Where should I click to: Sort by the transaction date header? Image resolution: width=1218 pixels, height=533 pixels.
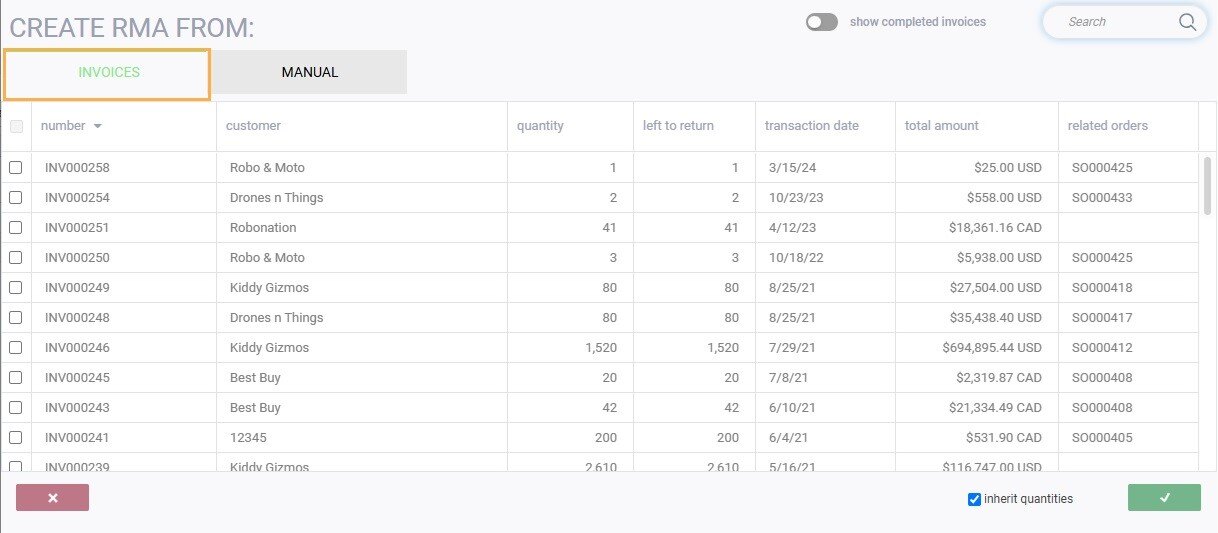click(x=812, y=126)
